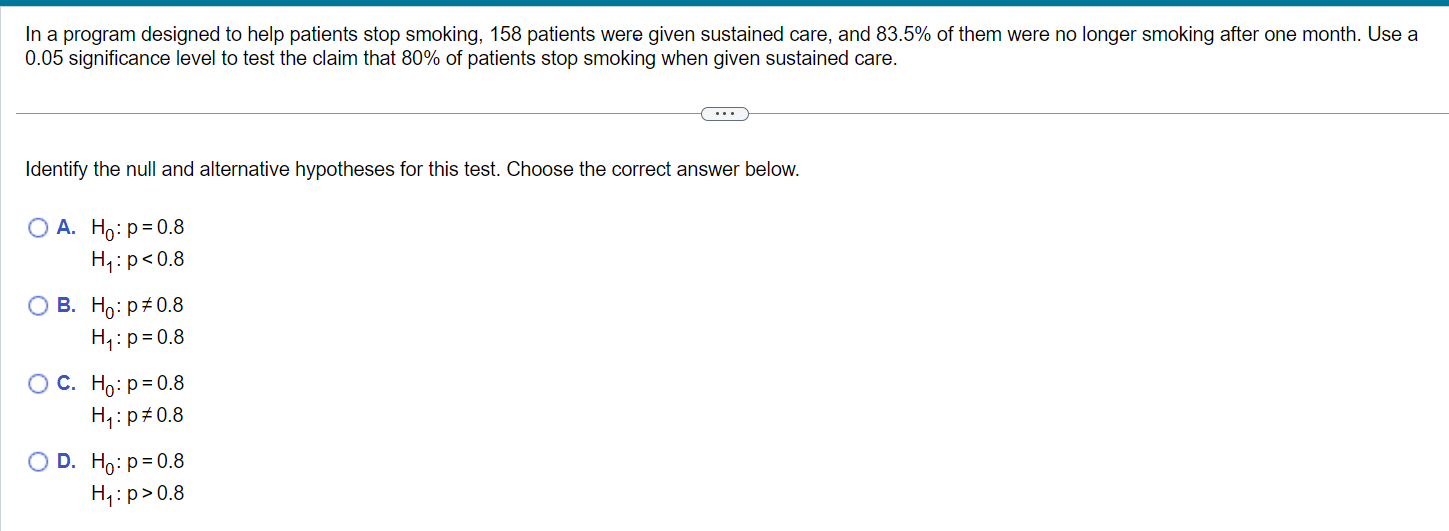Image resolution: width=1449 pixels, height=531 pixels.
Task: Click H0: p=0.8 in option D
Action: (x=138, y=462)
